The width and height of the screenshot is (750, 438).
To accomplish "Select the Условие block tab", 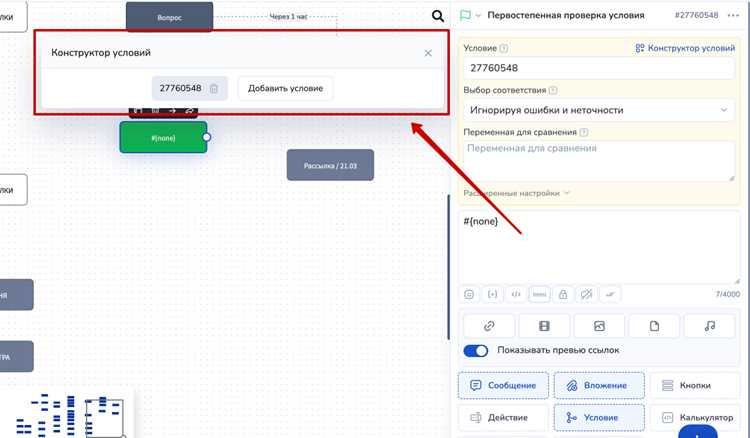I will click(599, 417).
